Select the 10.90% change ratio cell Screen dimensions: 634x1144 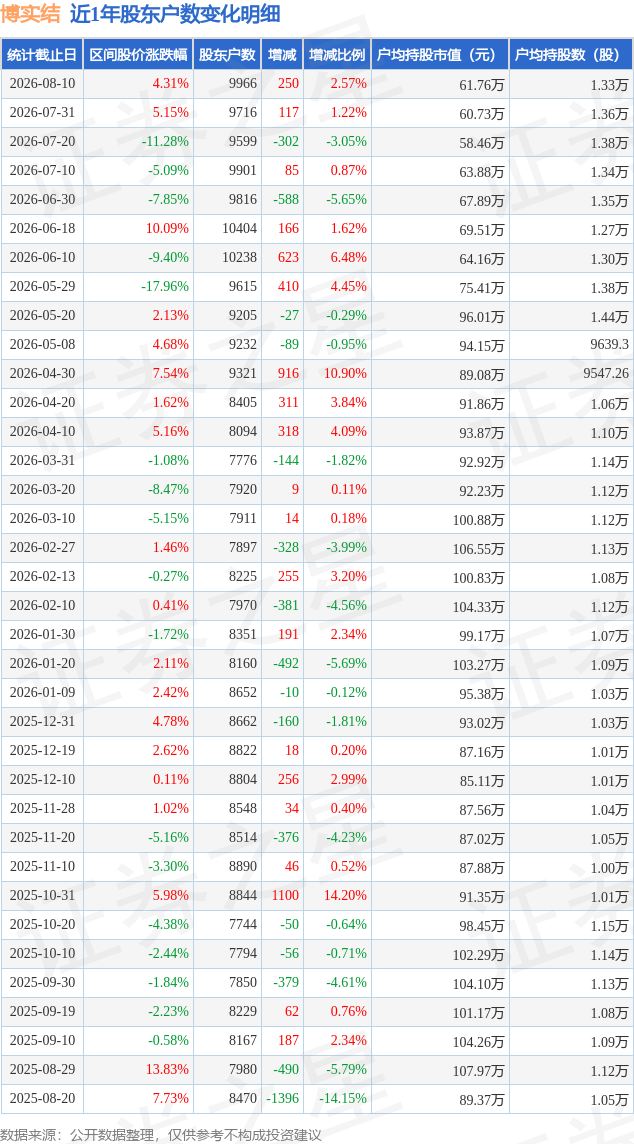tap(336, 374)
